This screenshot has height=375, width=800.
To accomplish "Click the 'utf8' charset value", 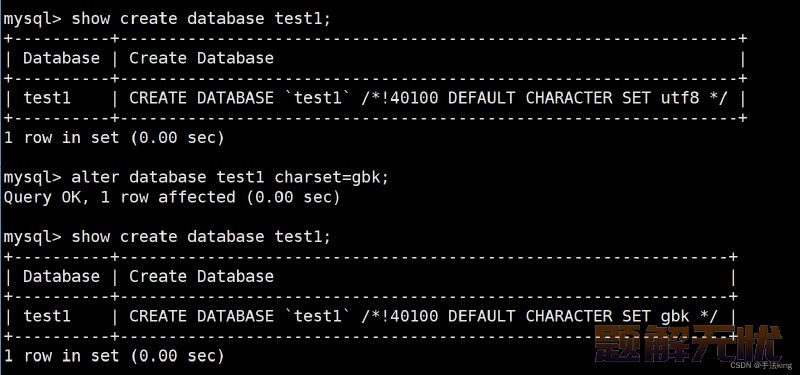I will pyautogui.click(x=680, y=97).
